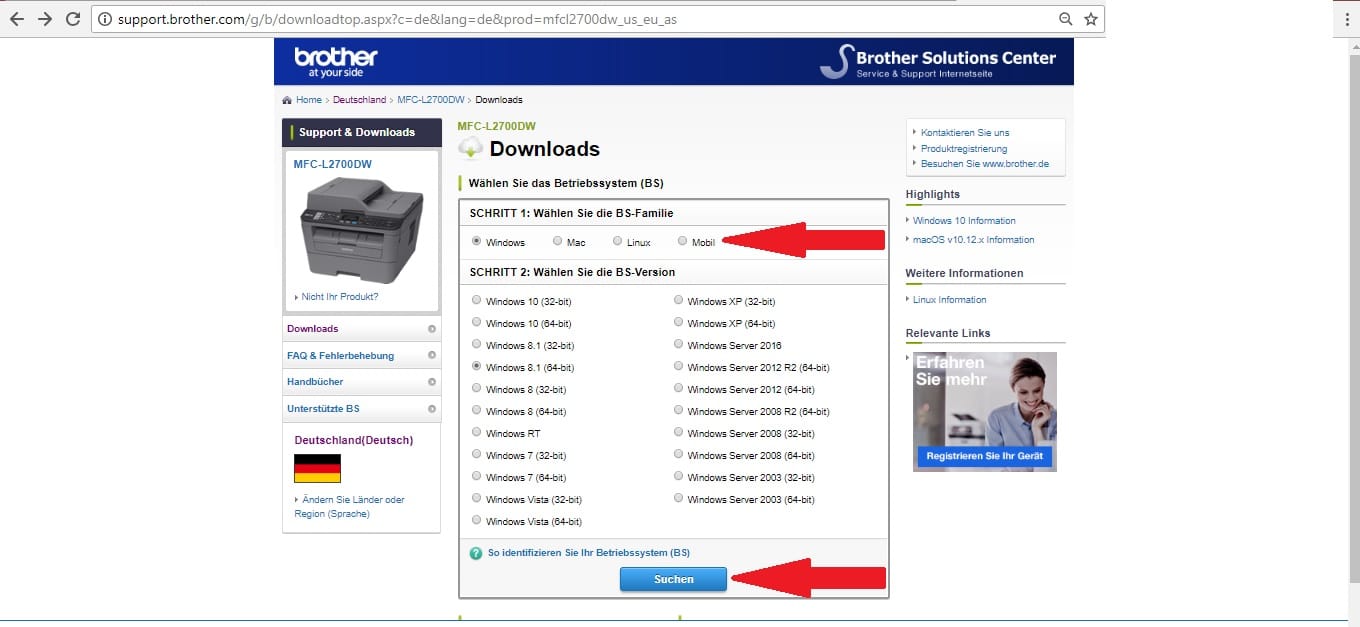1360x627 pixels.
Task: Open Deutschland breadcrumb link
Action: (359, 100)
